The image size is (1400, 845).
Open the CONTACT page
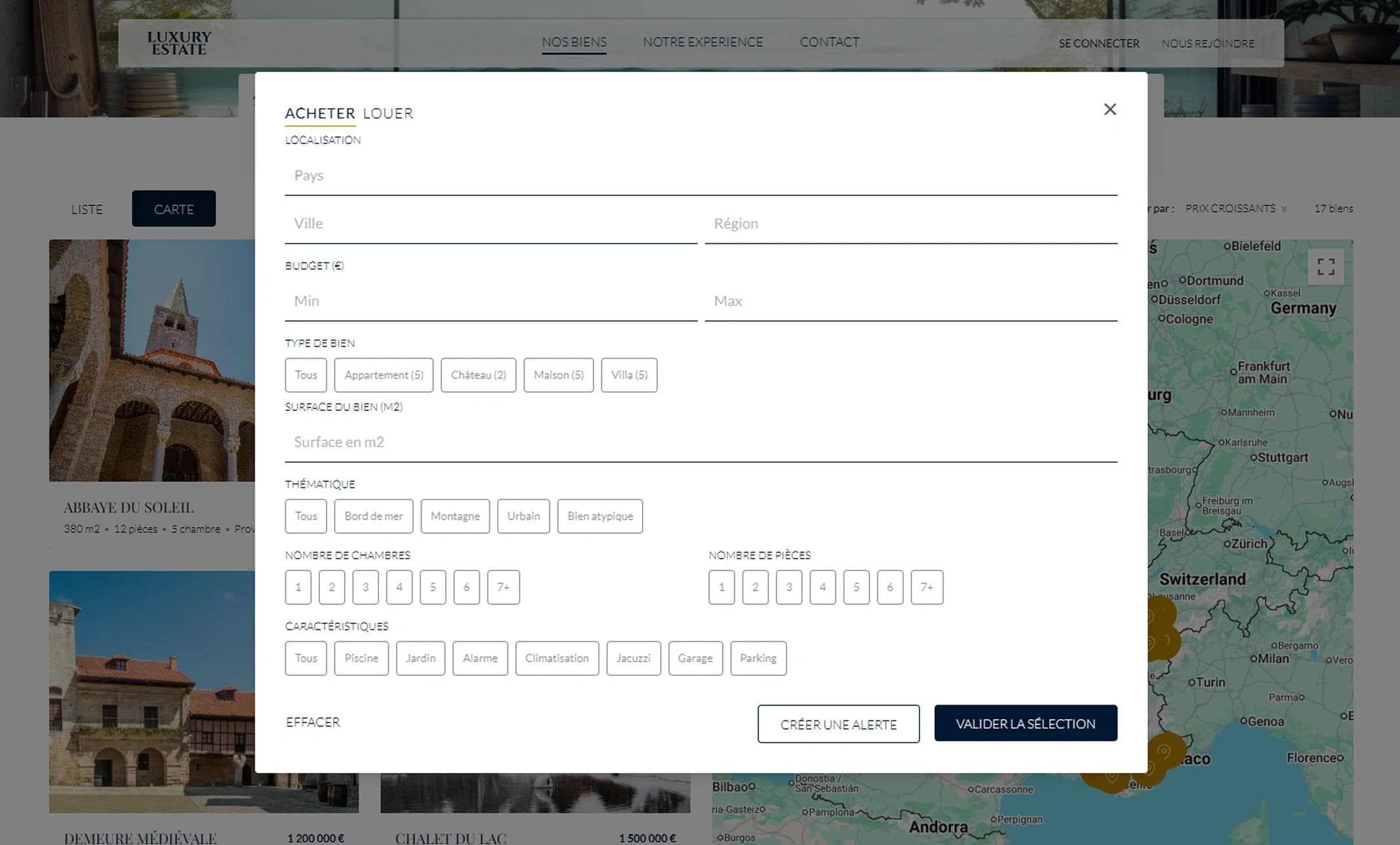point(830,41)
